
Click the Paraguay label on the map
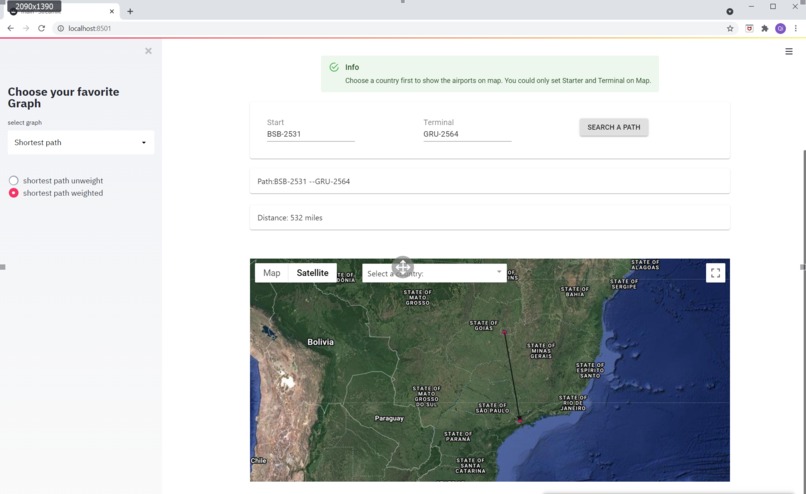pyautogui.click(x=389, y=418)
